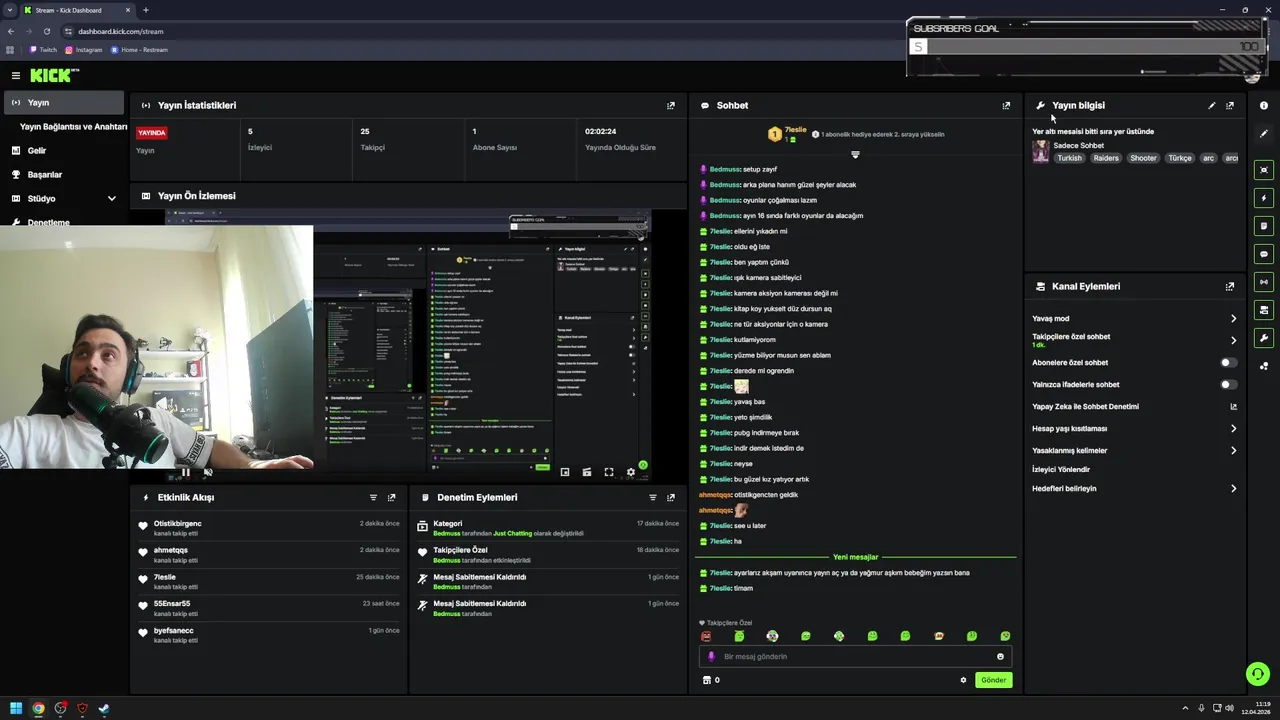Pop out the Etkinlik Akışı panel
The image size is (1280, 720).
click(x=391, y=497)
